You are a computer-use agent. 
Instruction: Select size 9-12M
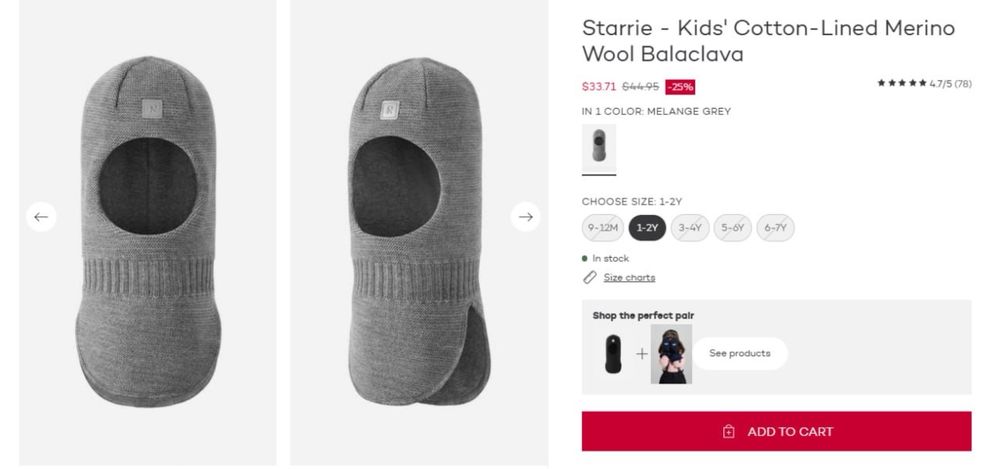click(x=603, y=228)
